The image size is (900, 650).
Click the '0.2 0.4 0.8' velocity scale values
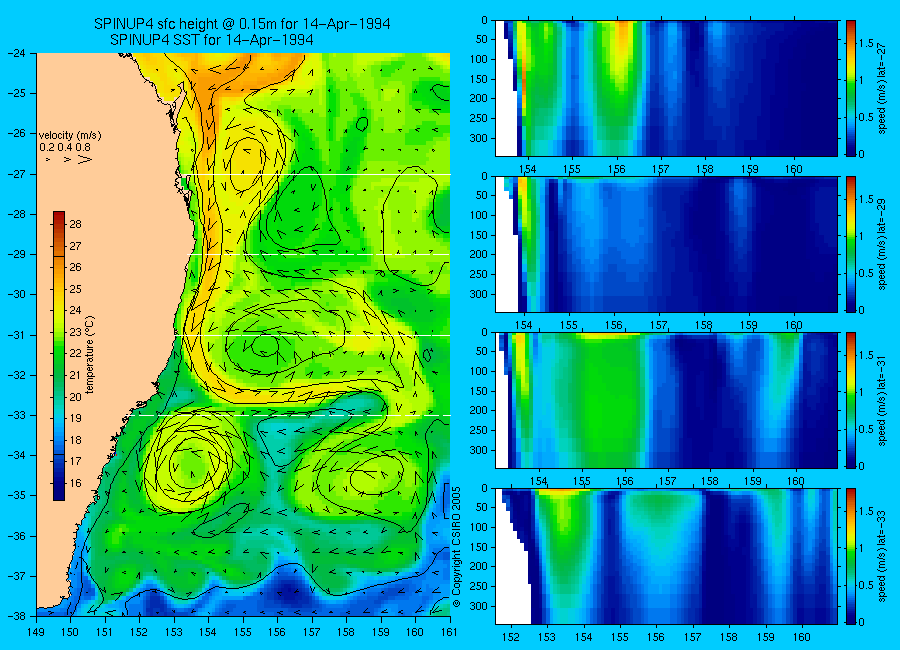65,147
